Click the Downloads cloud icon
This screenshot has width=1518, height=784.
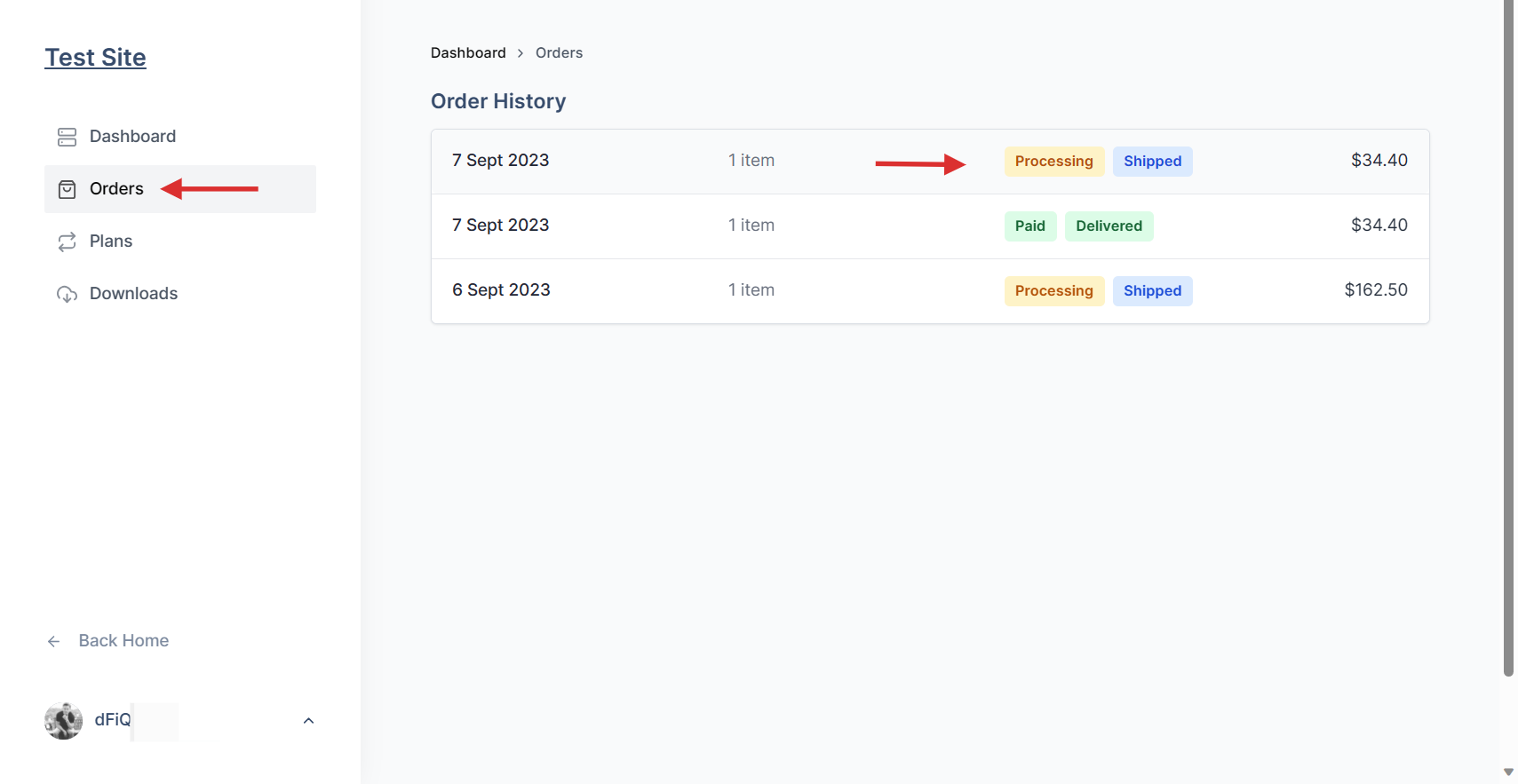click(67, 294)
